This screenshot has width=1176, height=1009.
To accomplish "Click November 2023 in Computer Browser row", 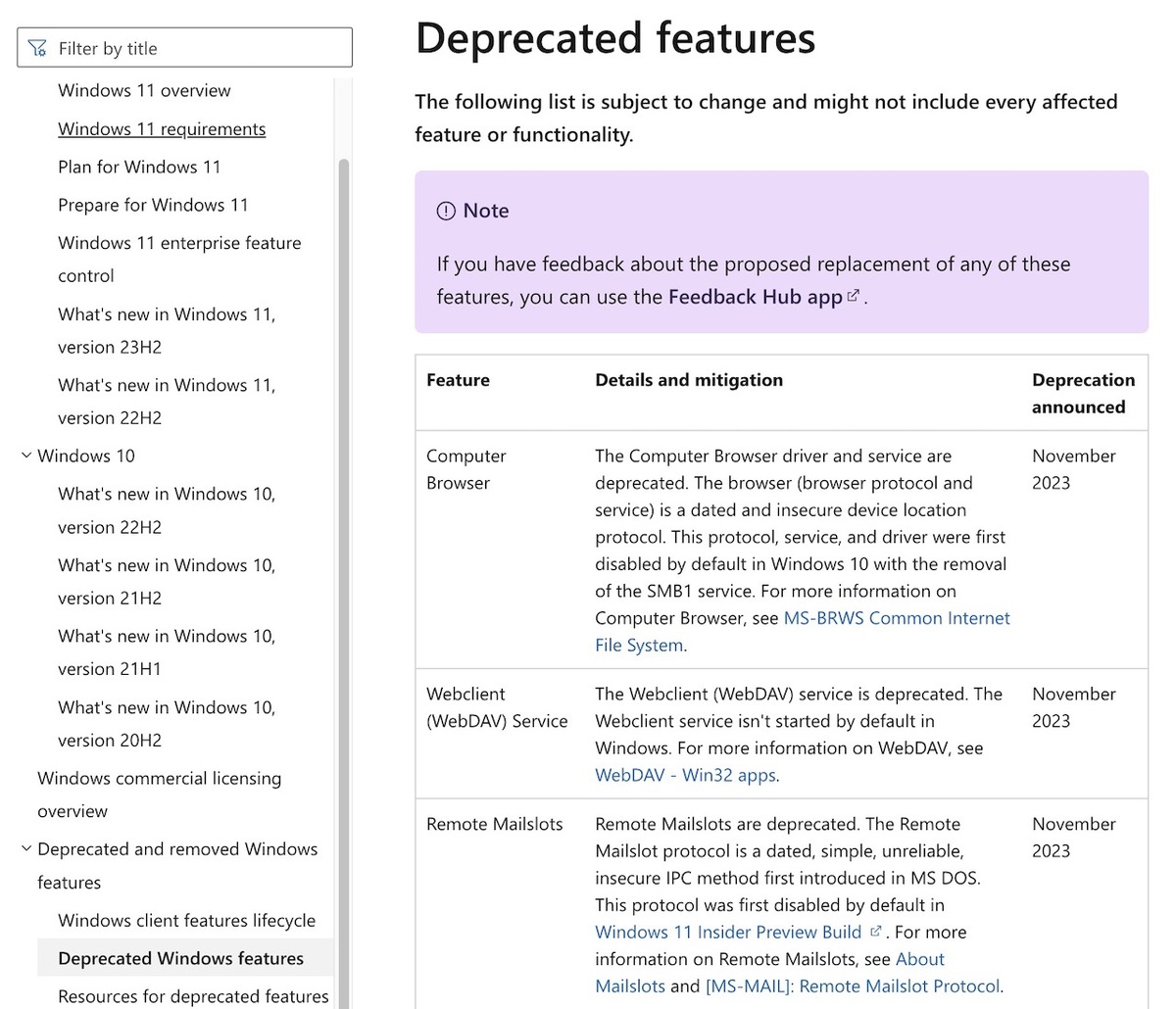I will pyautogui.click(x=1074, y=469).
